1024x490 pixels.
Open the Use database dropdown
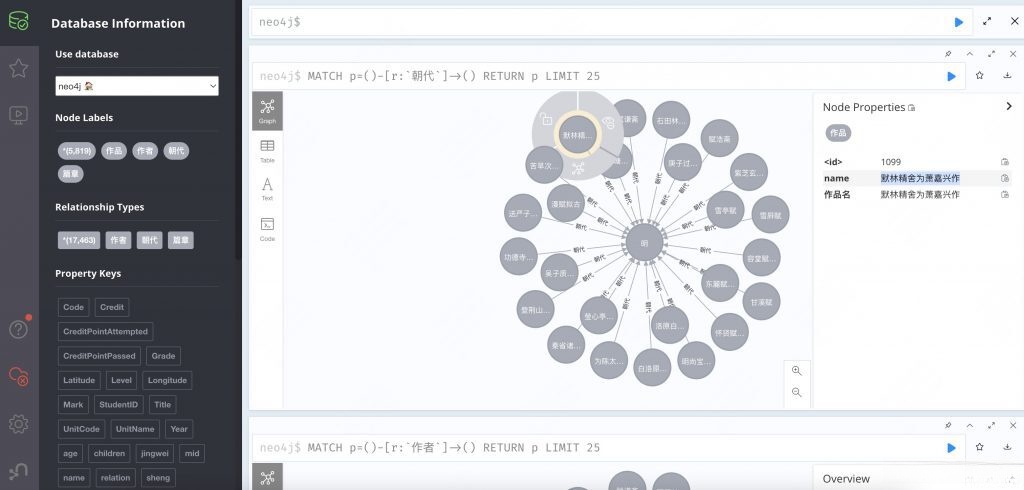pos(137,86)
